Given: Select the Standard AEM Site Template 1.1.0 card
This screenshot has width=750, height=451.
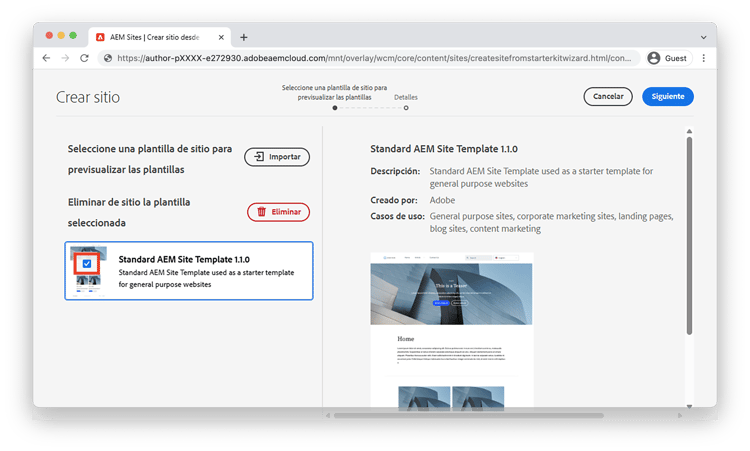Looking at the screenshot, I should pos(189,271).
